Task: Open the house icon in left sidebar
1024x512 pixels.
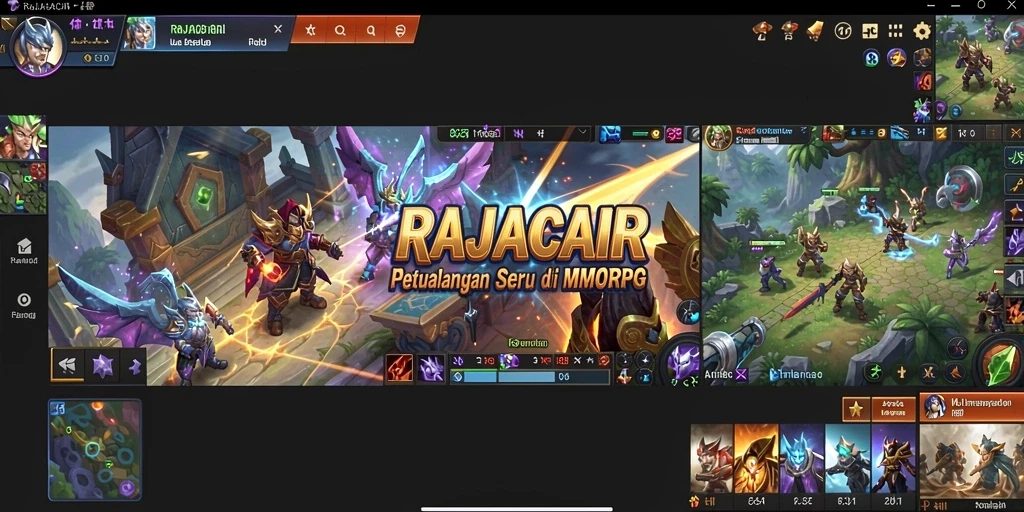Action: pos(24,246)
